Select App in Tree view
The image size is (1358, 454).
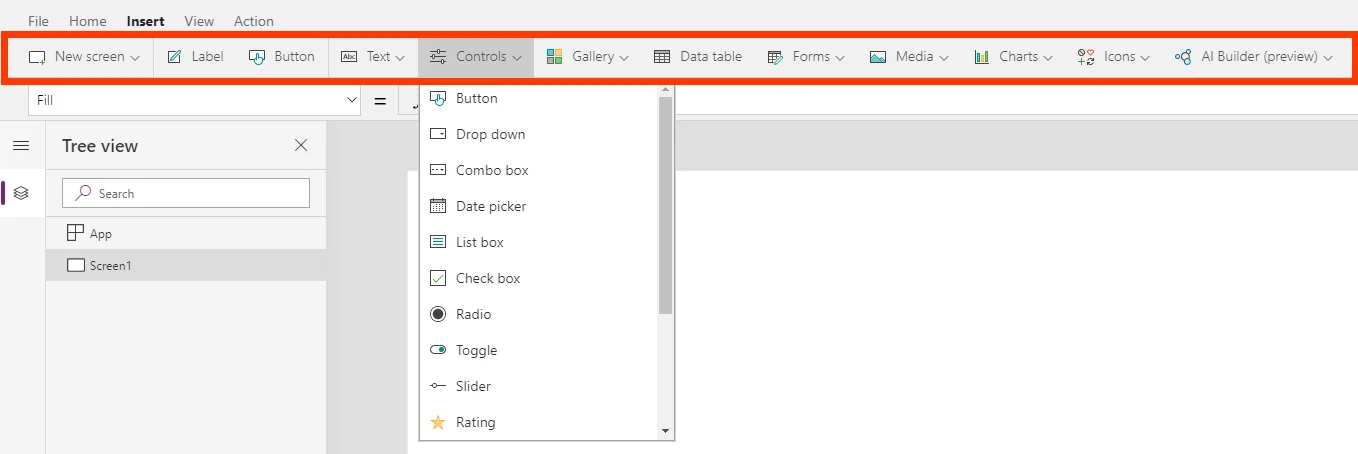tap(186, 233)
